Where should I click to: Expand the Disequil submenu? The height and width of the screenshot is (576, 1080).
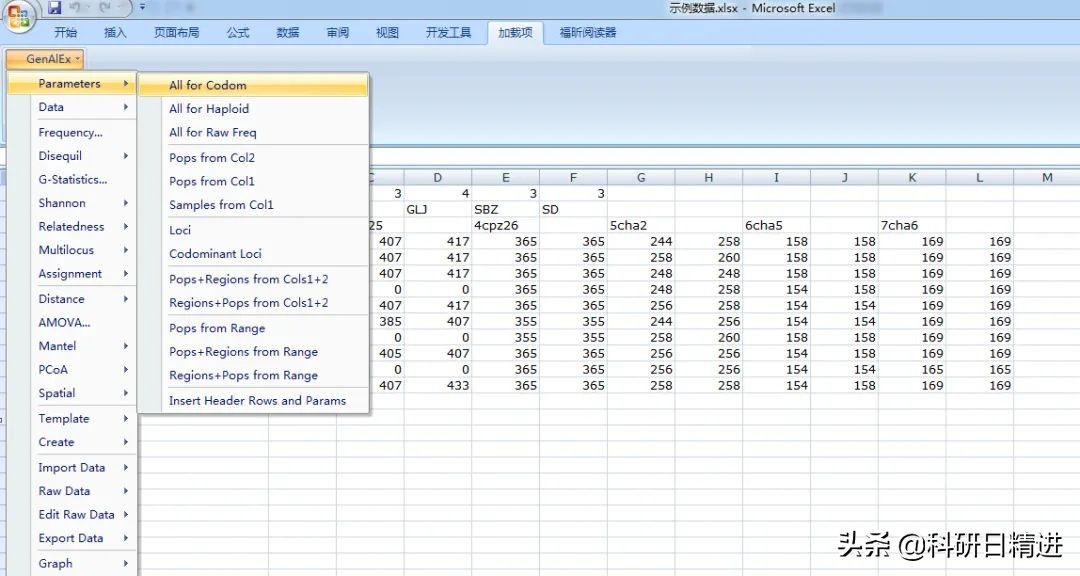click(x=72, y=156)
